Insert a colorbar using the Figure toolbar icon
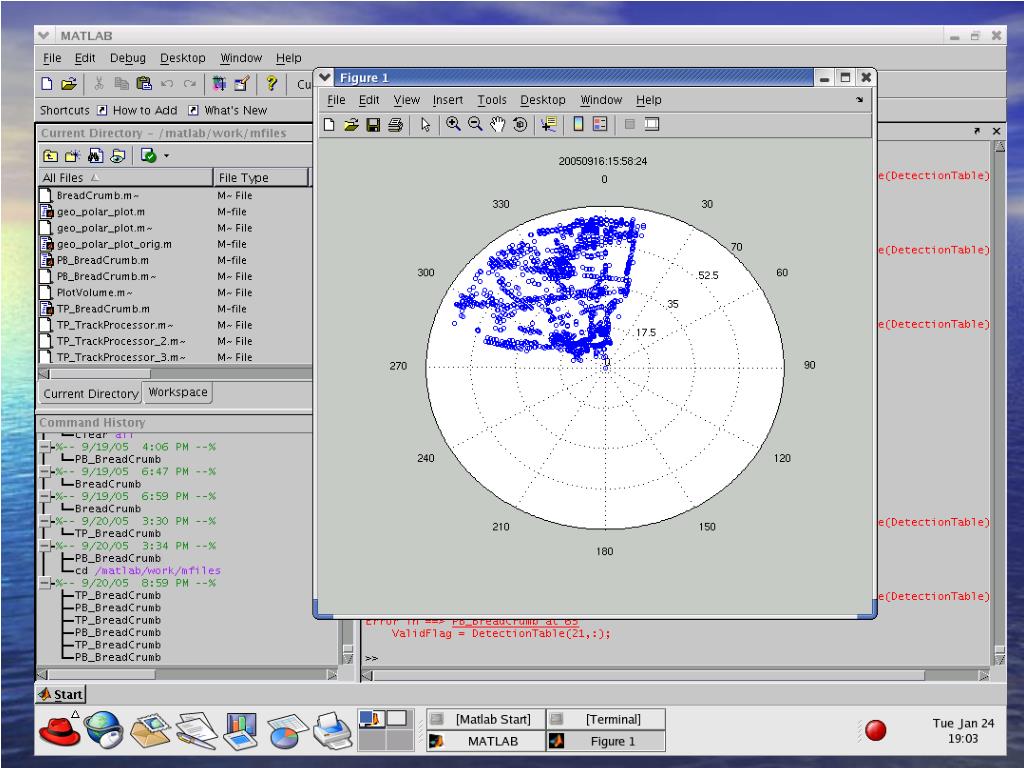The height and width of the screenshot is (768, 1024). coord(578,123)
